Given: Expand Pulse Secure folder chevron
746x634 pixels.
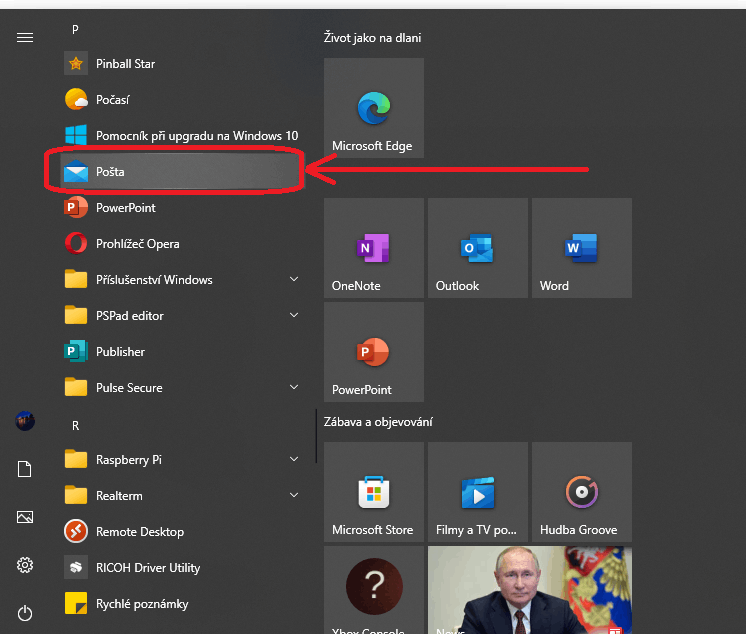Looking at the screenshot, I should click(x=294, y=387).
